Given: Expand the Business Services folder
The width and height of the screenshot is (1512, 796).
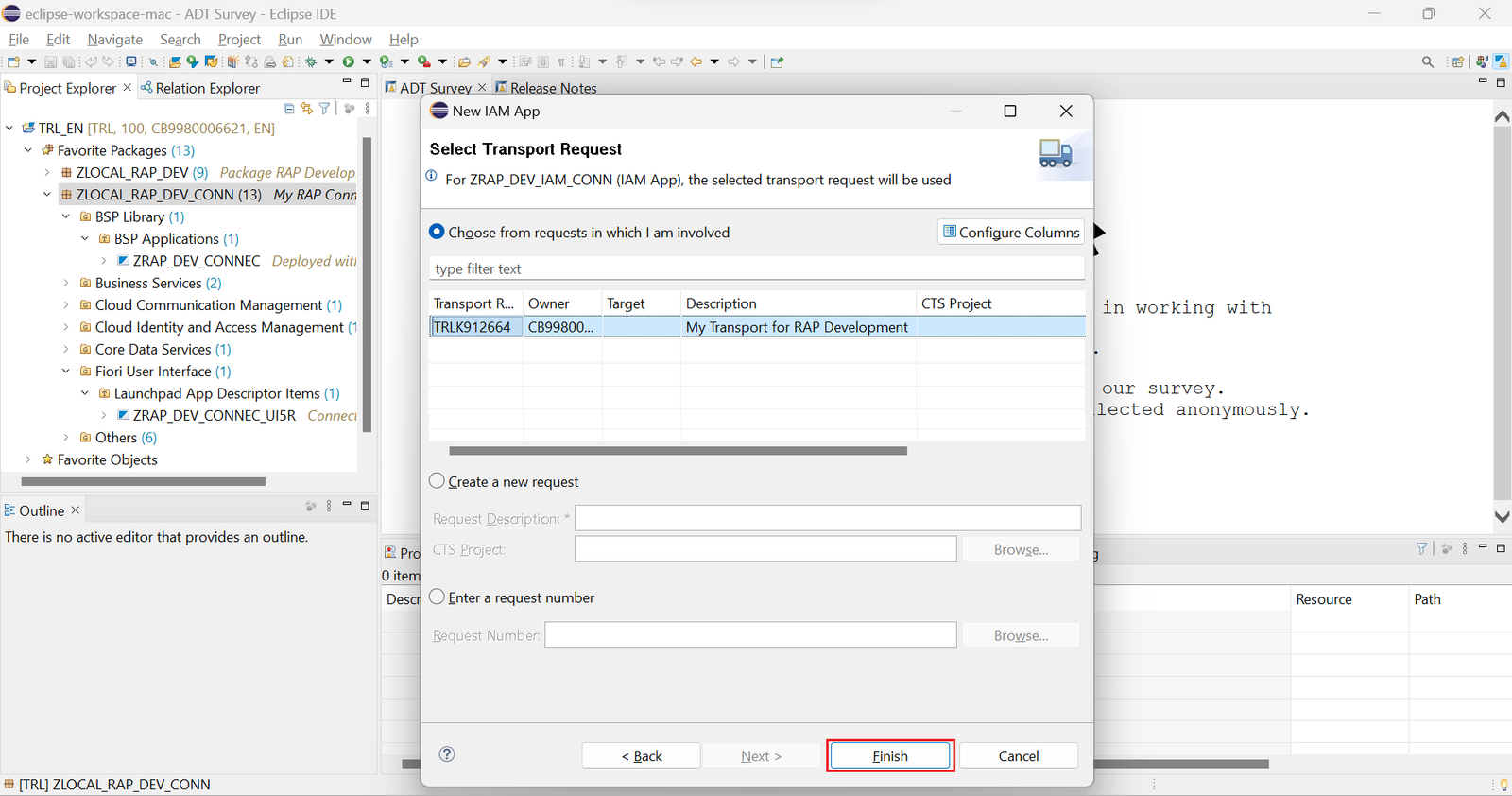Looking at the screenshot, I should pyautogui.click(x=66, y=283).
